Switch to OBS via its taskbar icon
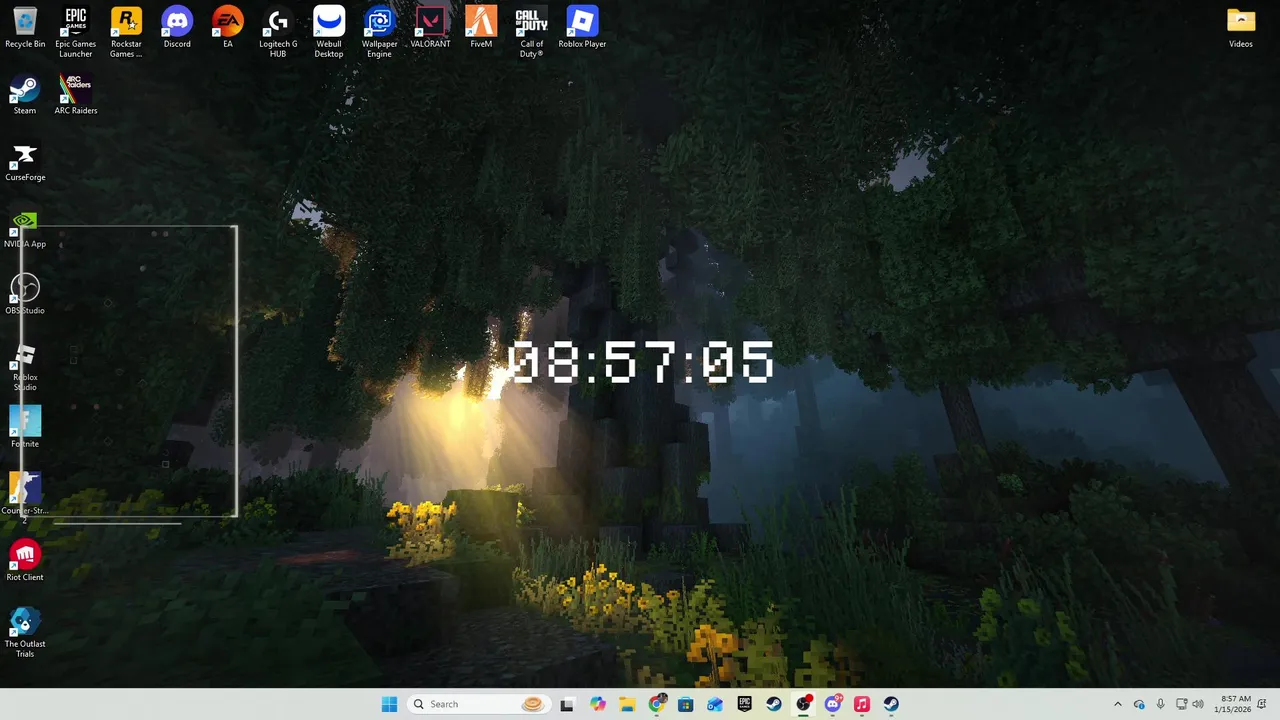This screenshot has width=1280, height=720. (x=803, y=704)
